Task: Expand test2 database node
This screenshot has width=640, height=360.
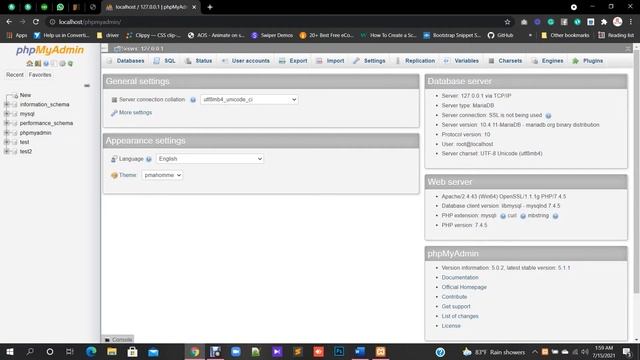Action: click(7, 151)
